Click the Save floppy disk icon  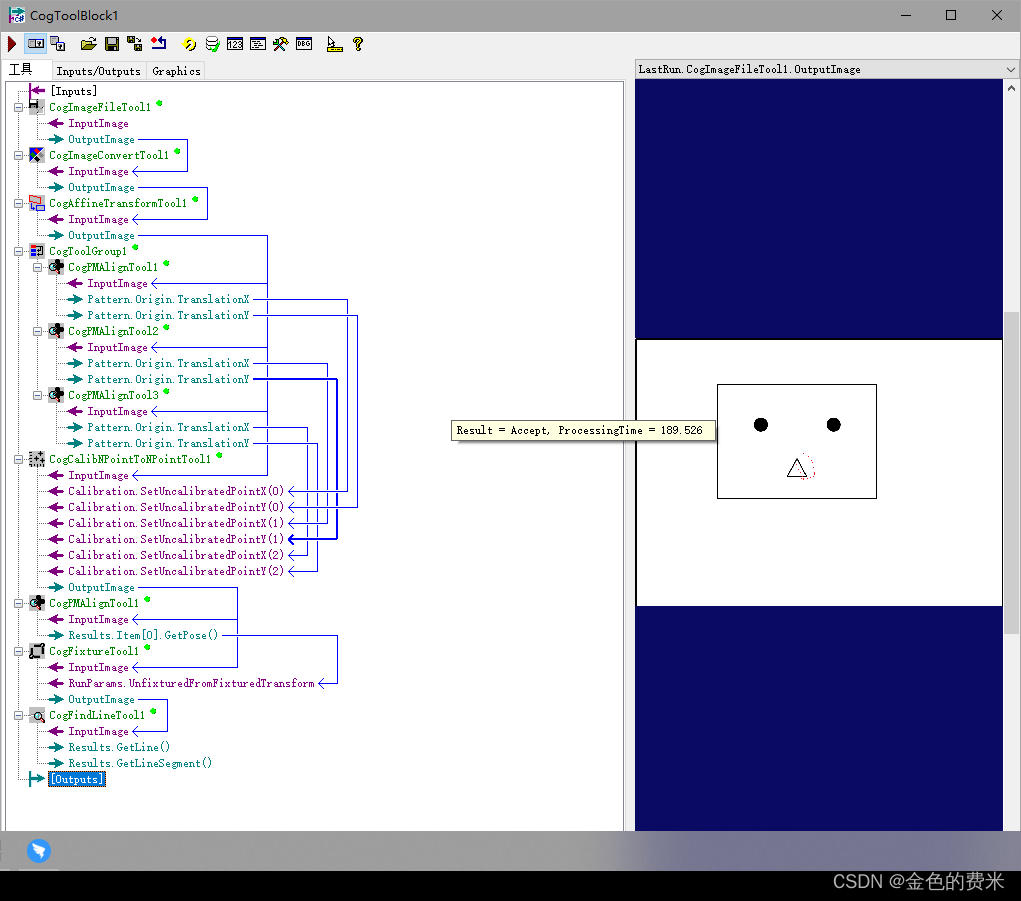pos(112,44)
